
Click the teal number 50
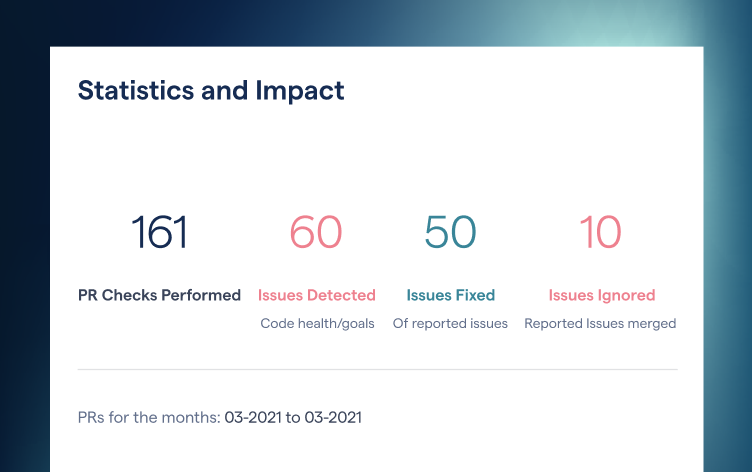450,233
